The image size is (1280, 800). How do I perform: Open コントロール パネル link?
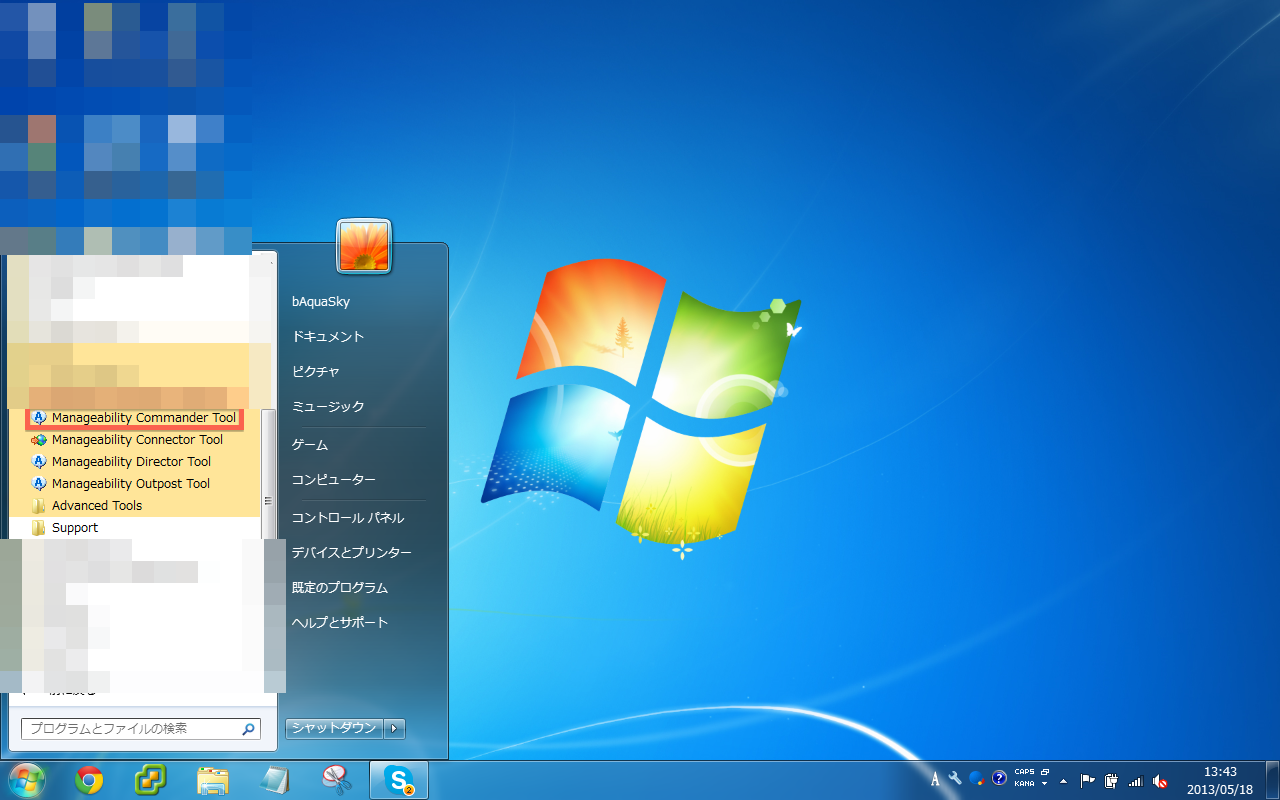click(347, 518)
